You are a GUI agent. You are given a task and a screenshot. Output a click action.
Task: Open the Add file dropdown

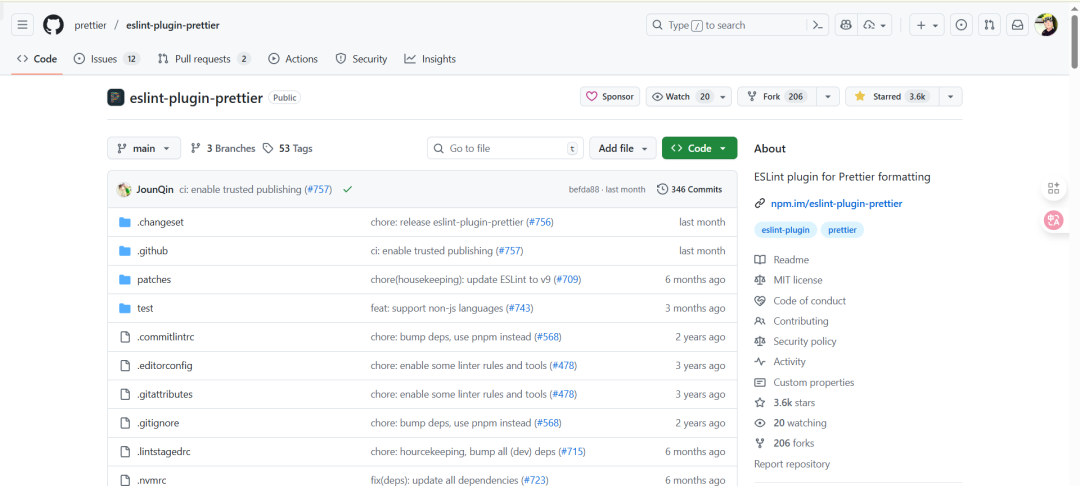623,149
